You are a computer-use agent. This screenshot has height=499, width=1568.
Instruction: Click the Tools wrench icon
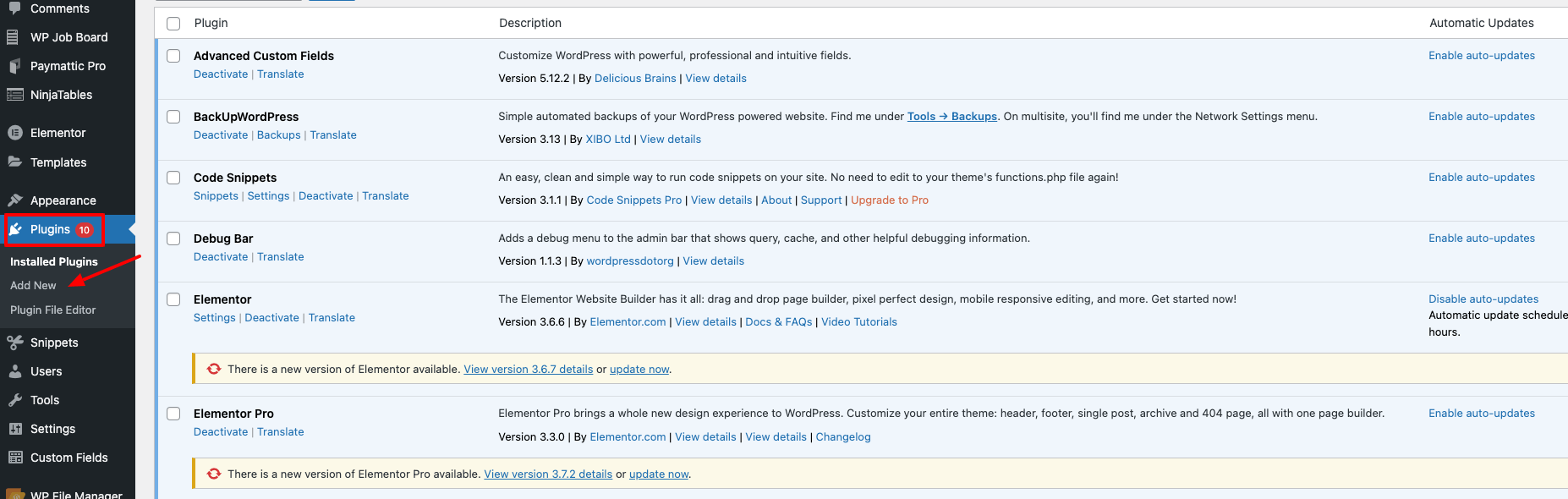14,400
